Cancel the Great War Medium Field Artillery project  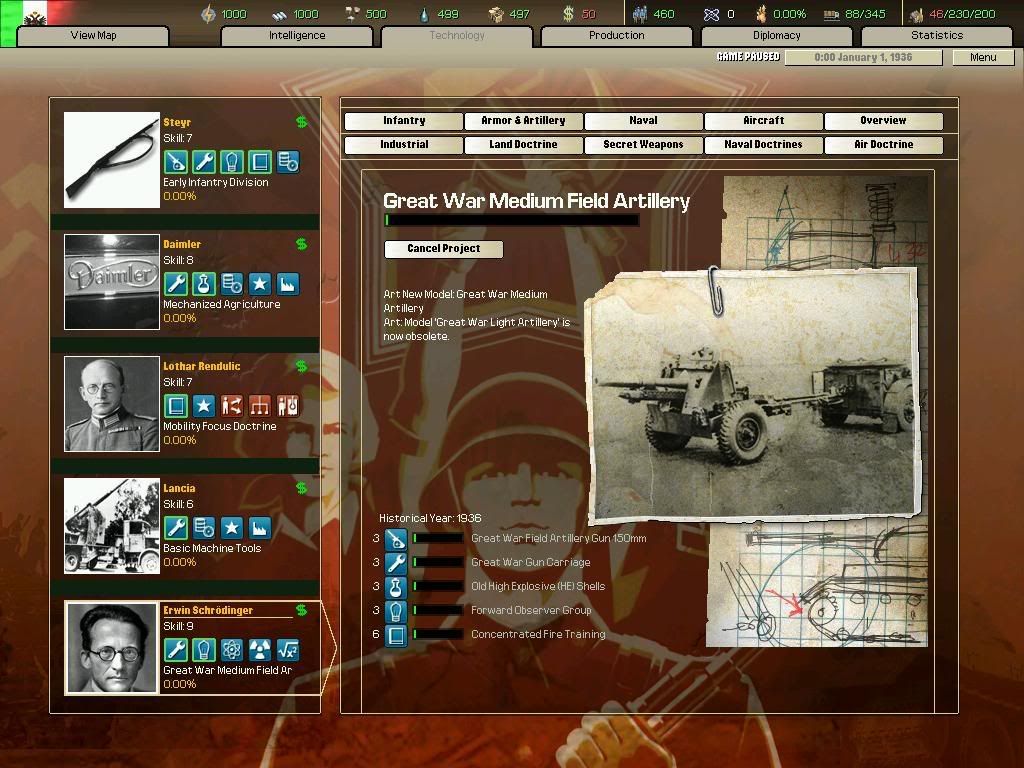click(443, 249)
